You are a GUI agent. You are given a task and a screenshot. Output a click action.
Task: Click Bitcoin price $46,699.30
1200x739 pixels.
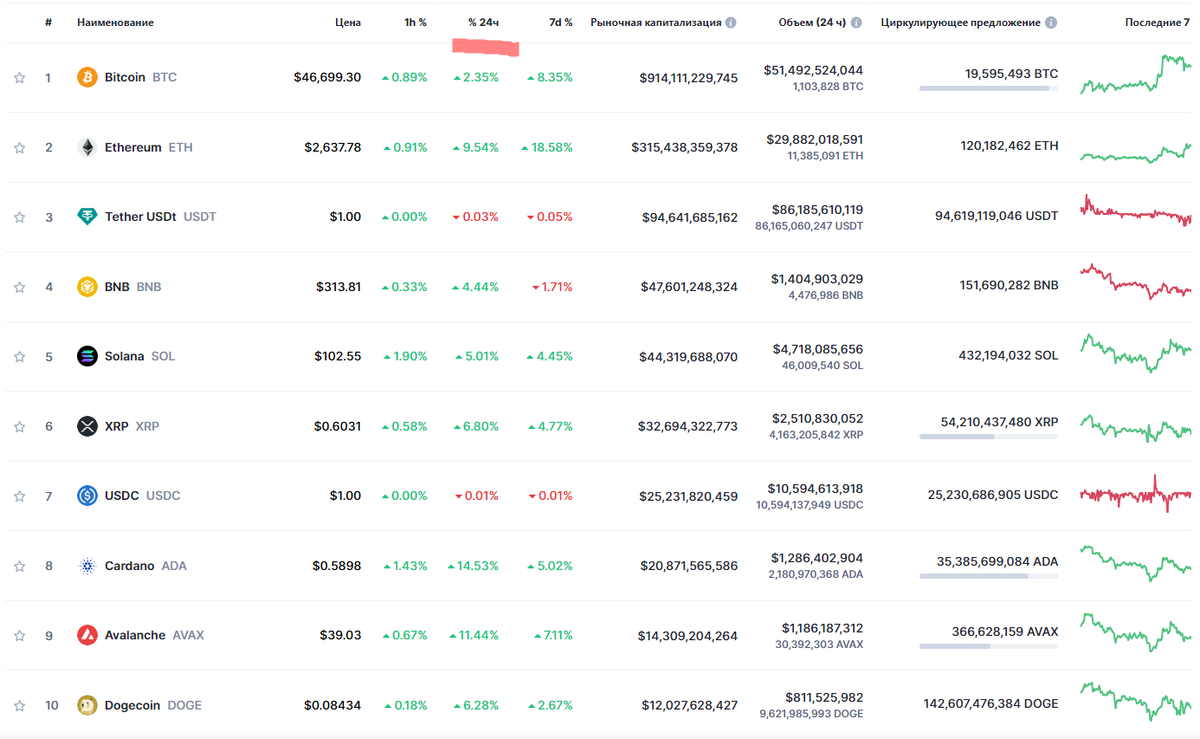point(327,77)
